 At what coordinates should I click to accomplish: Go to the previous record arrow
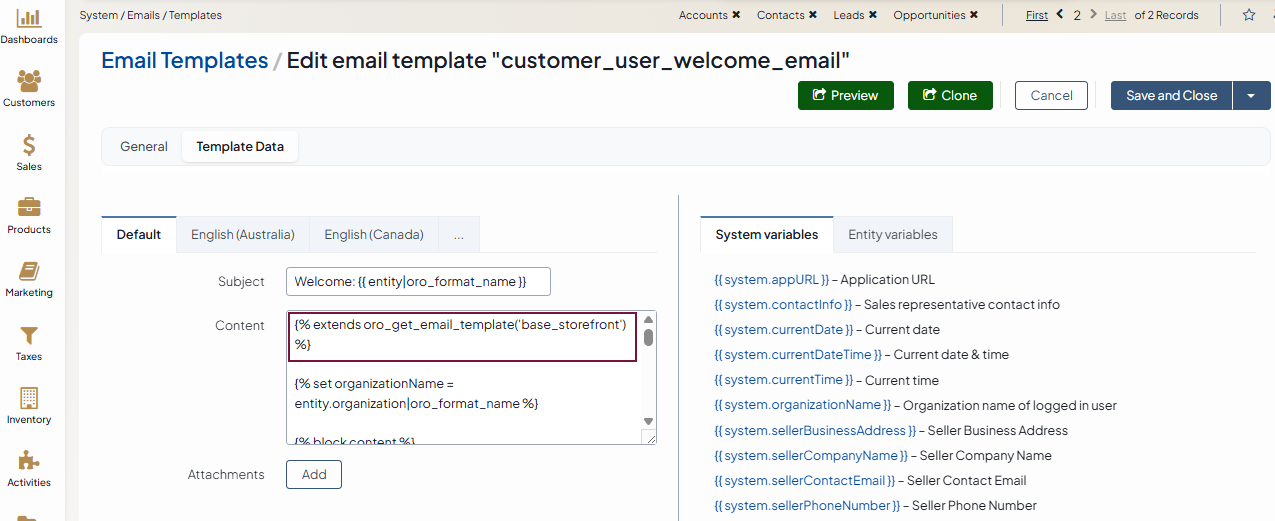1060,15
